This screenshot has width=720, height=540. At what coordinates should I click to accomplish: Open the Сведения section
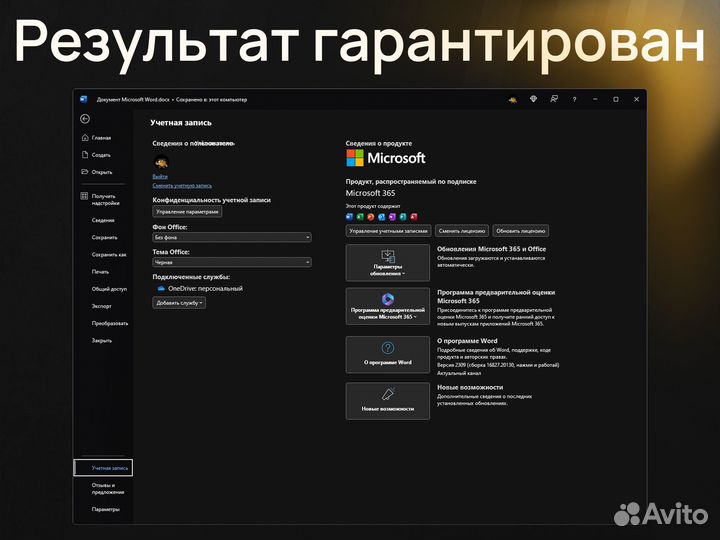[103, 220]
